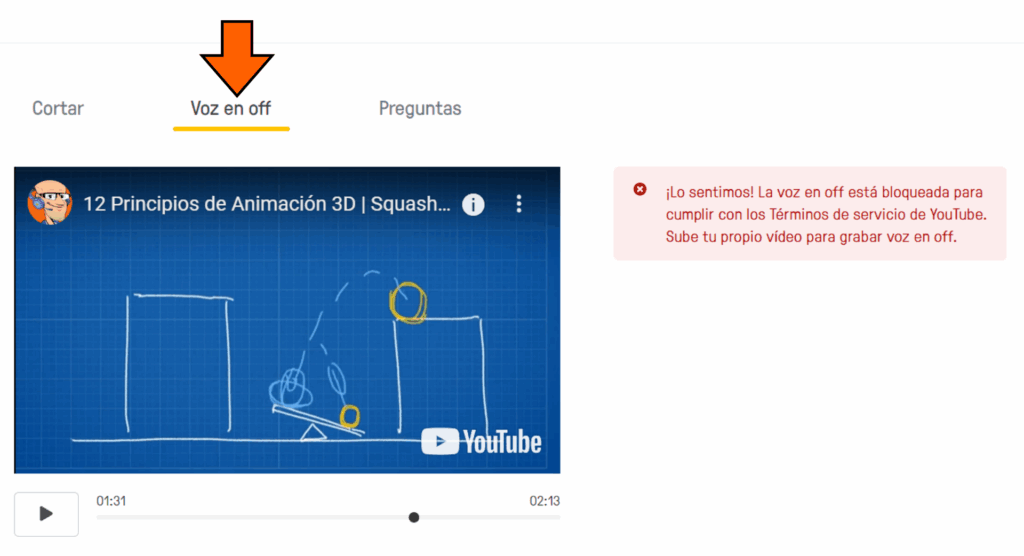This screenshot has width=1024, height=556.
Task: Open the three-dot more options menu
Action: [x=519, y=204]
